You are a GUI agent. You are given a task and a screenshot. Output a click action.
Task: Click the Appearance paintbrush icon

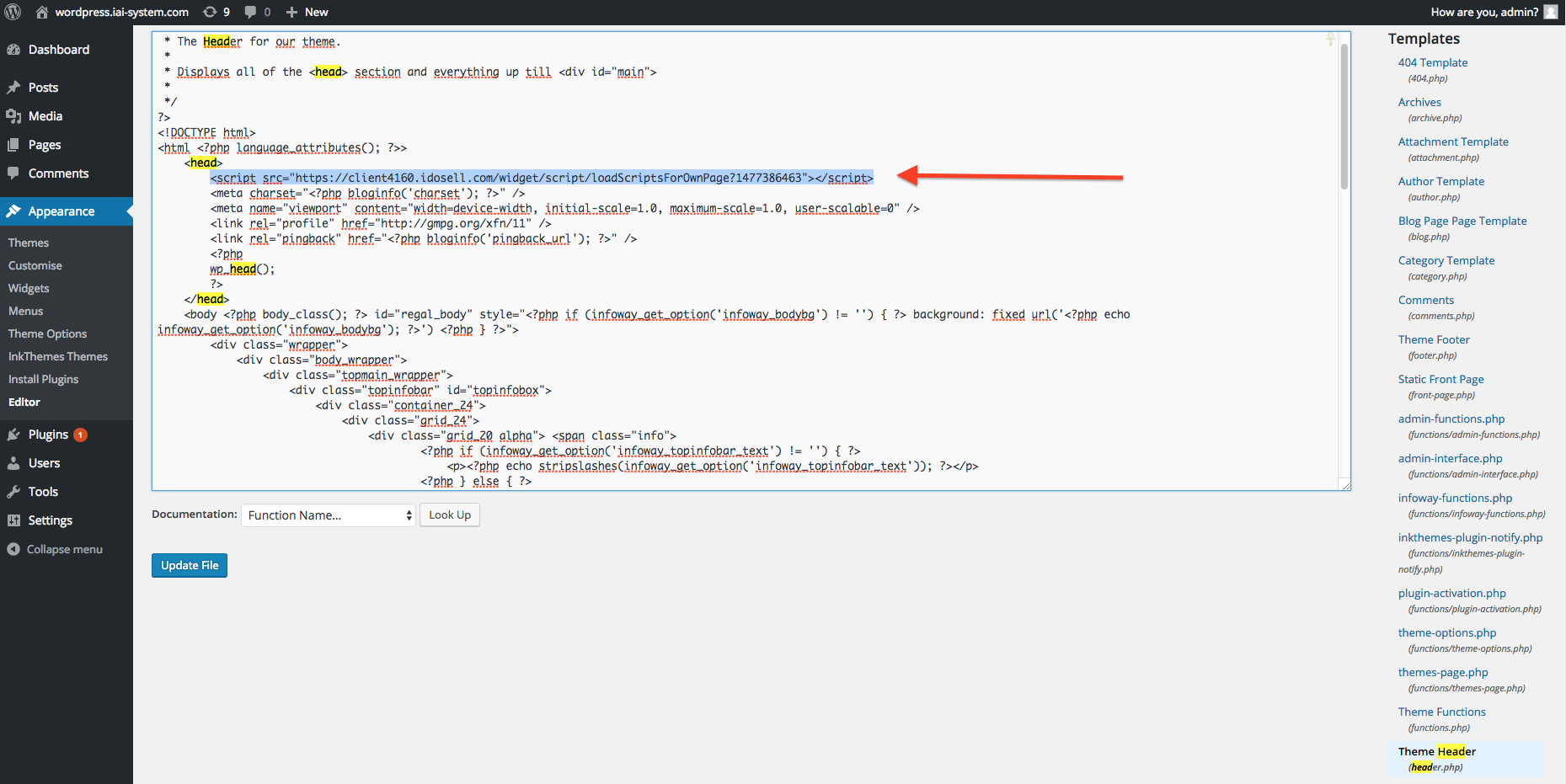(13, 211)
